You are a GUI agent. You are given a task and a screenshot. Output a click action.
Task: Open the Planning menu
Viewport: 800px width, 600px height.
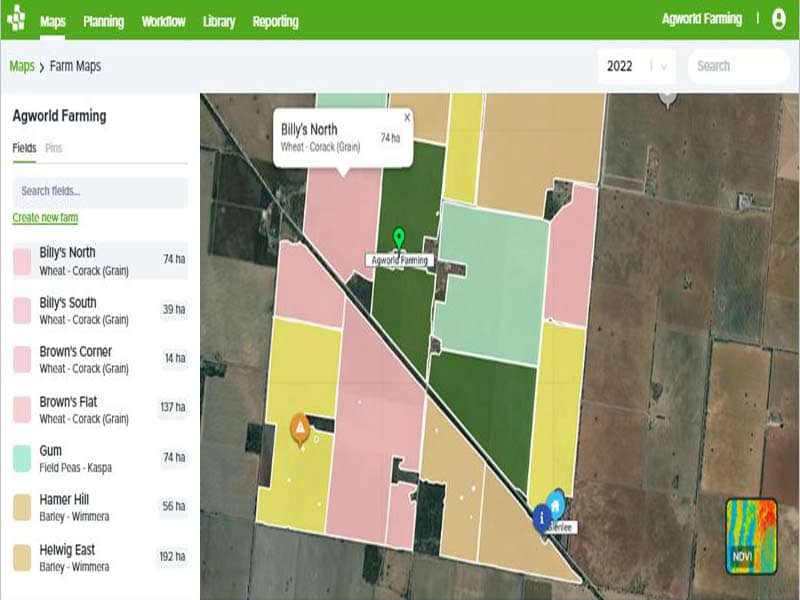(104, 21)
